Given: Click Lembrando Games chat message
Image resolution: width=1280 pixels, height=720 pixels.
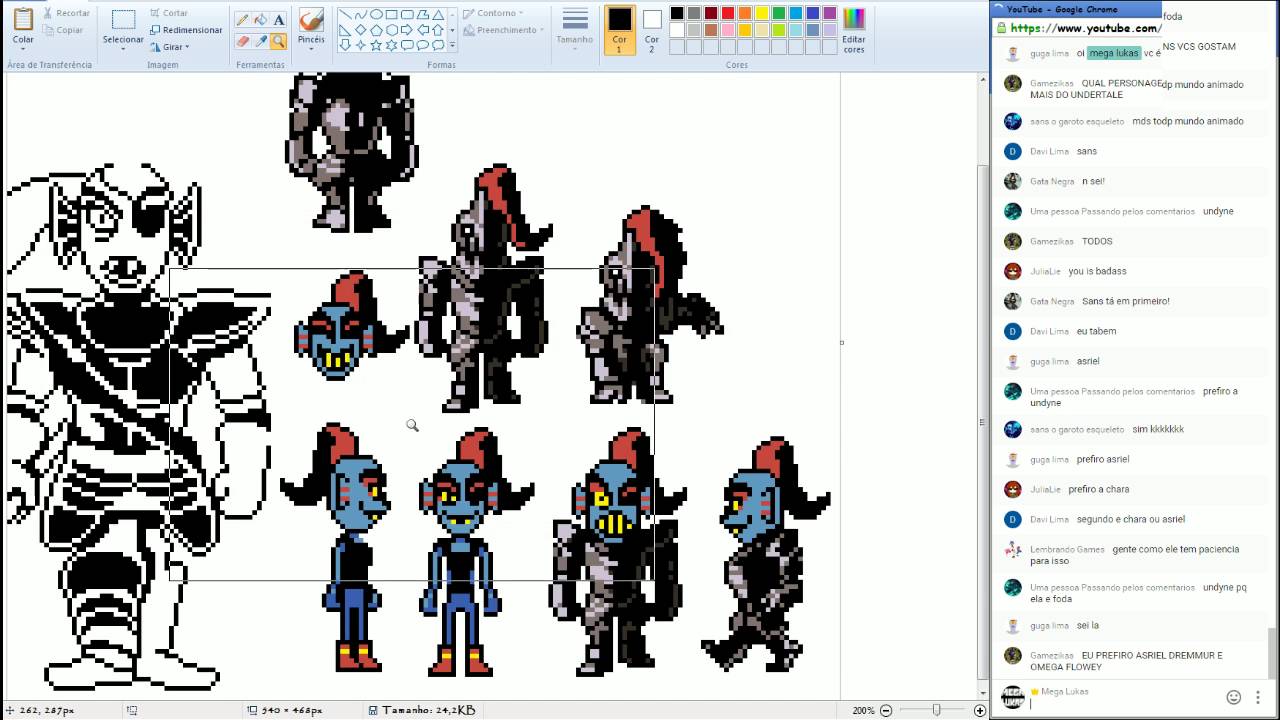Looking at the screenshot, I should [1134, 555].
